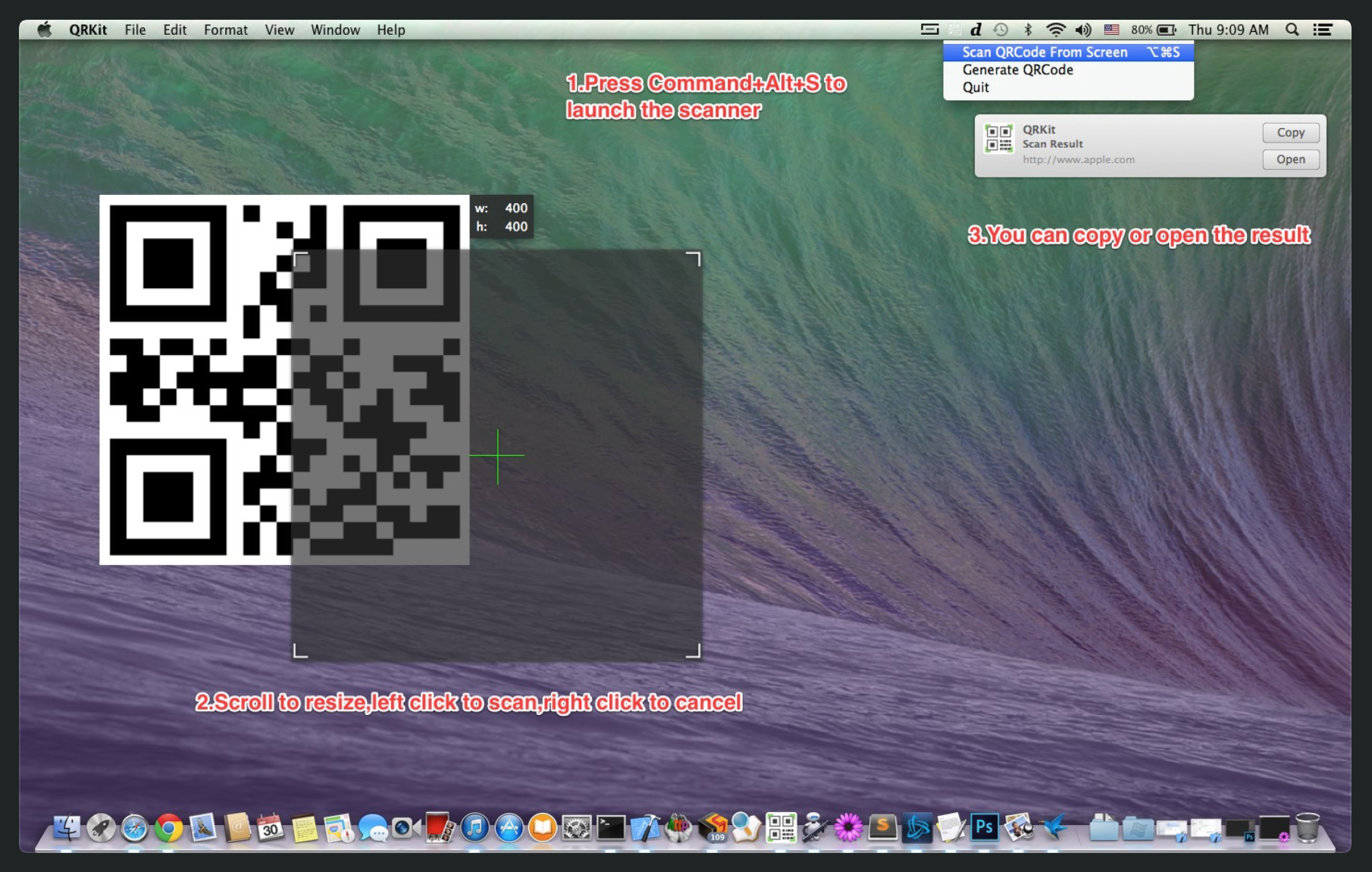Choose Scan QRCode From Screen menu entry

point(1068,52)
